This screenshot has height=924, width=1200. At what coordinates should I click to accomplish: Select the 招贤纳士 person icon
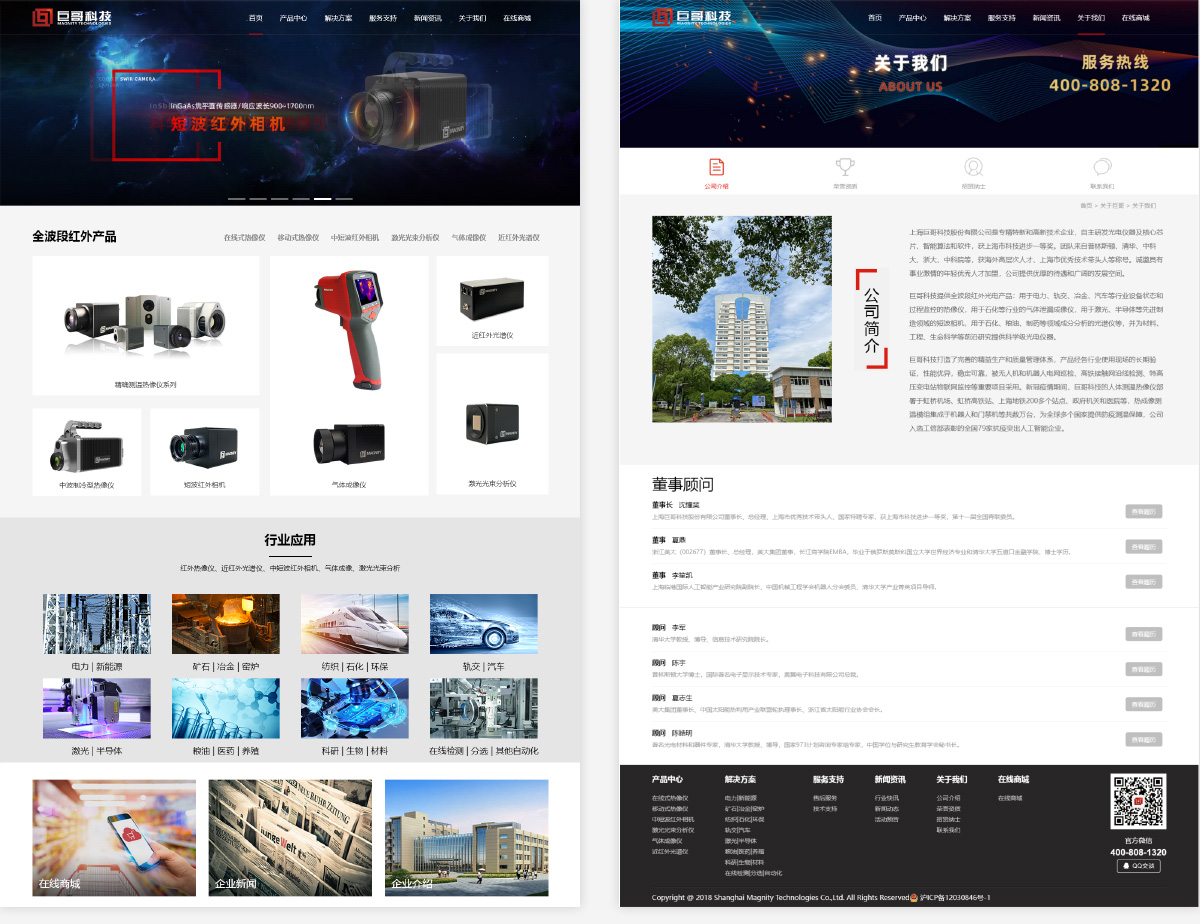tap(973, 167)
